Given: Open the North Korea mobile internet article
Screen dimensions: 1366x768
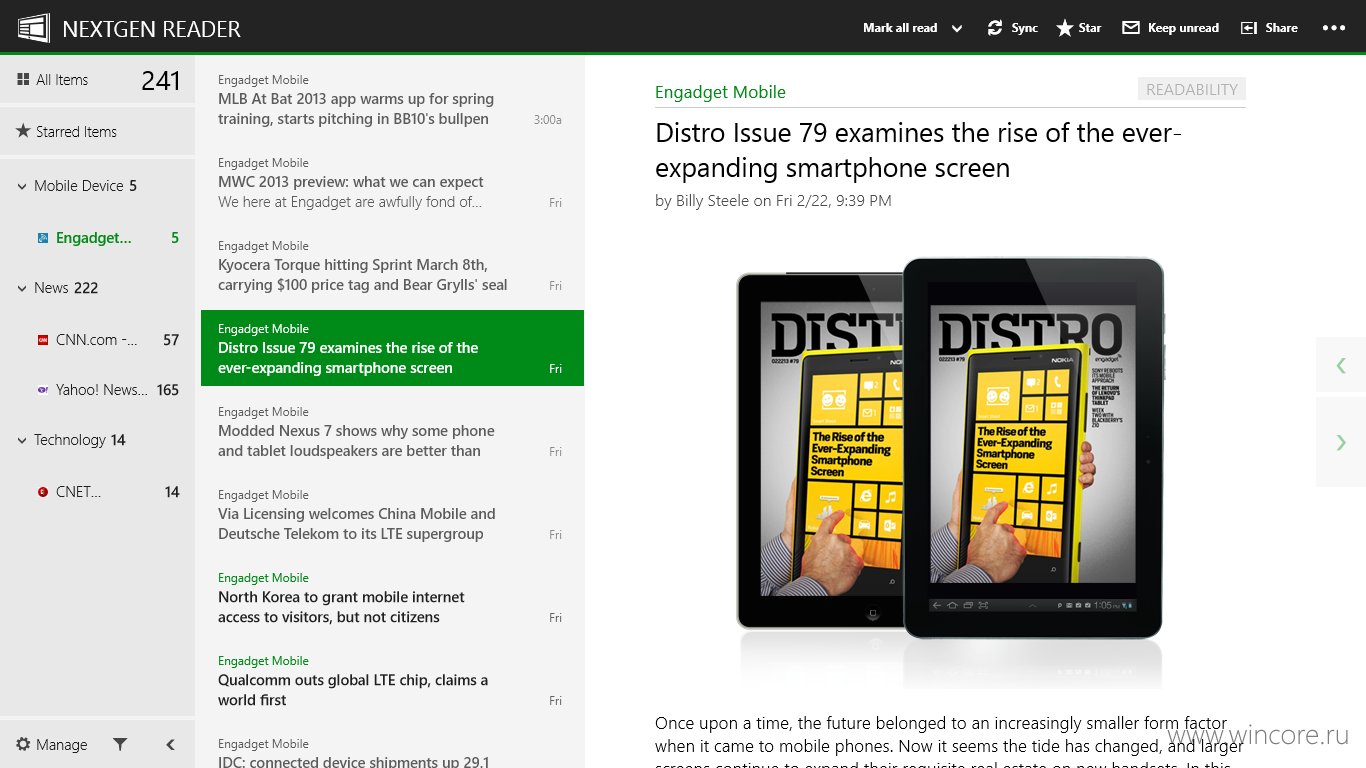Looking at the screenshot, I should click(390, 597).
